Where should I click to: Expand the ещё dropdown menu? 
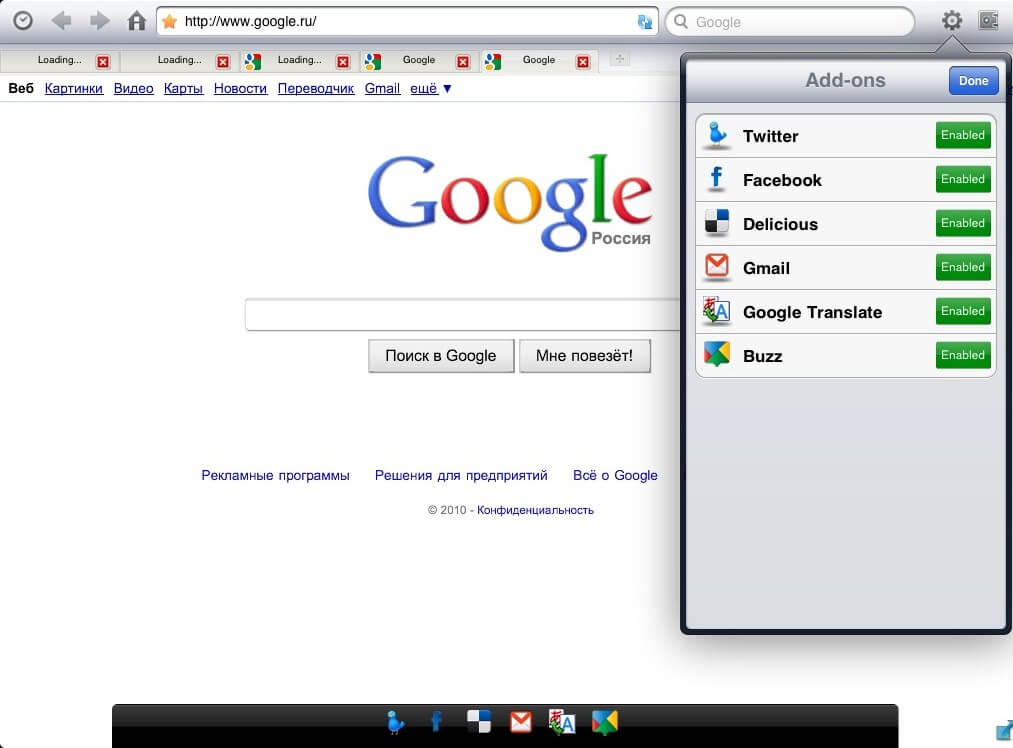click(x=430, y=88)
